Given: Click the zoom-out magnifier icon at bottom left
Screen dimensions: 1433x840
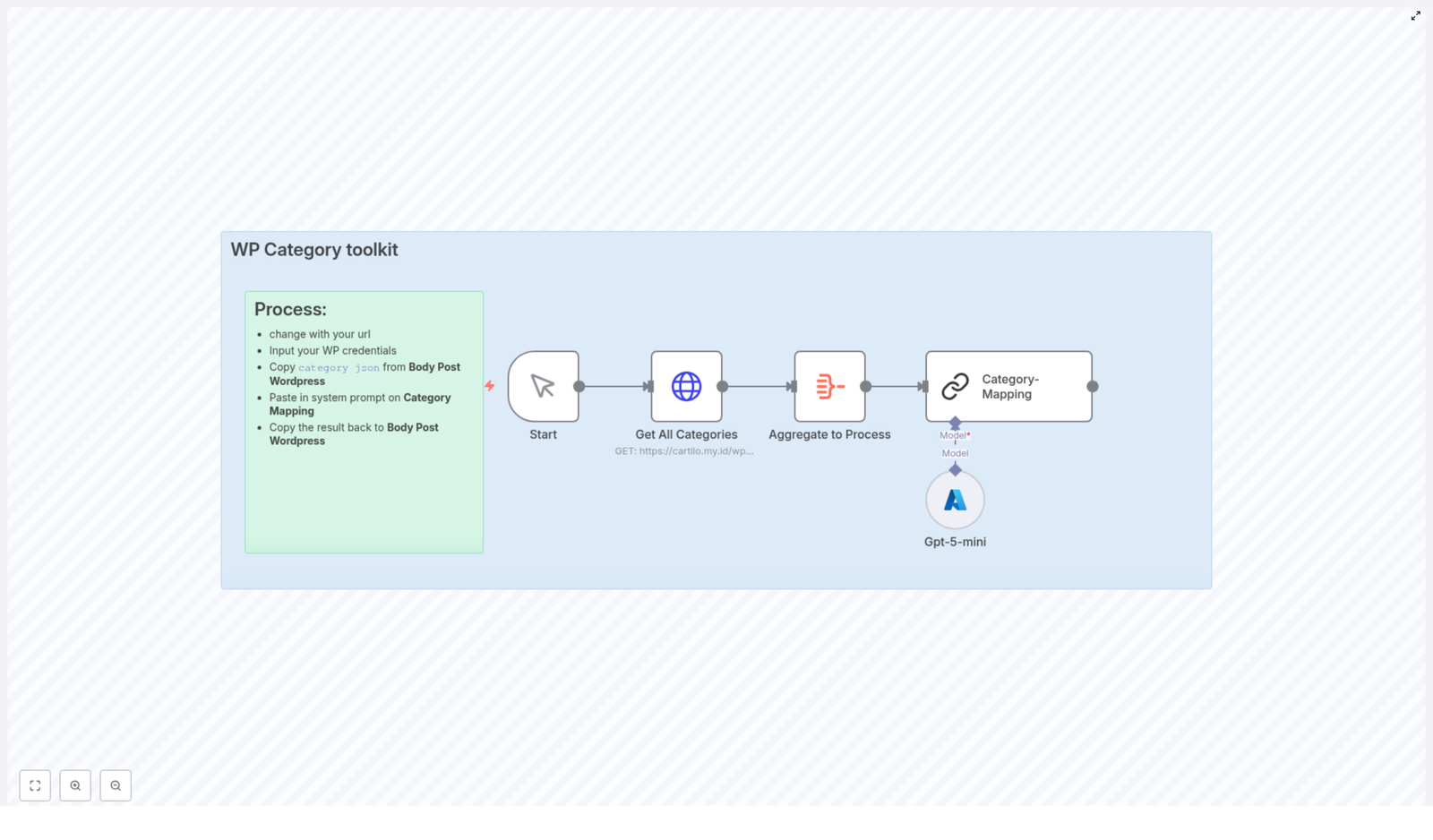Looking at the screenshot, I should pos(116,785).
